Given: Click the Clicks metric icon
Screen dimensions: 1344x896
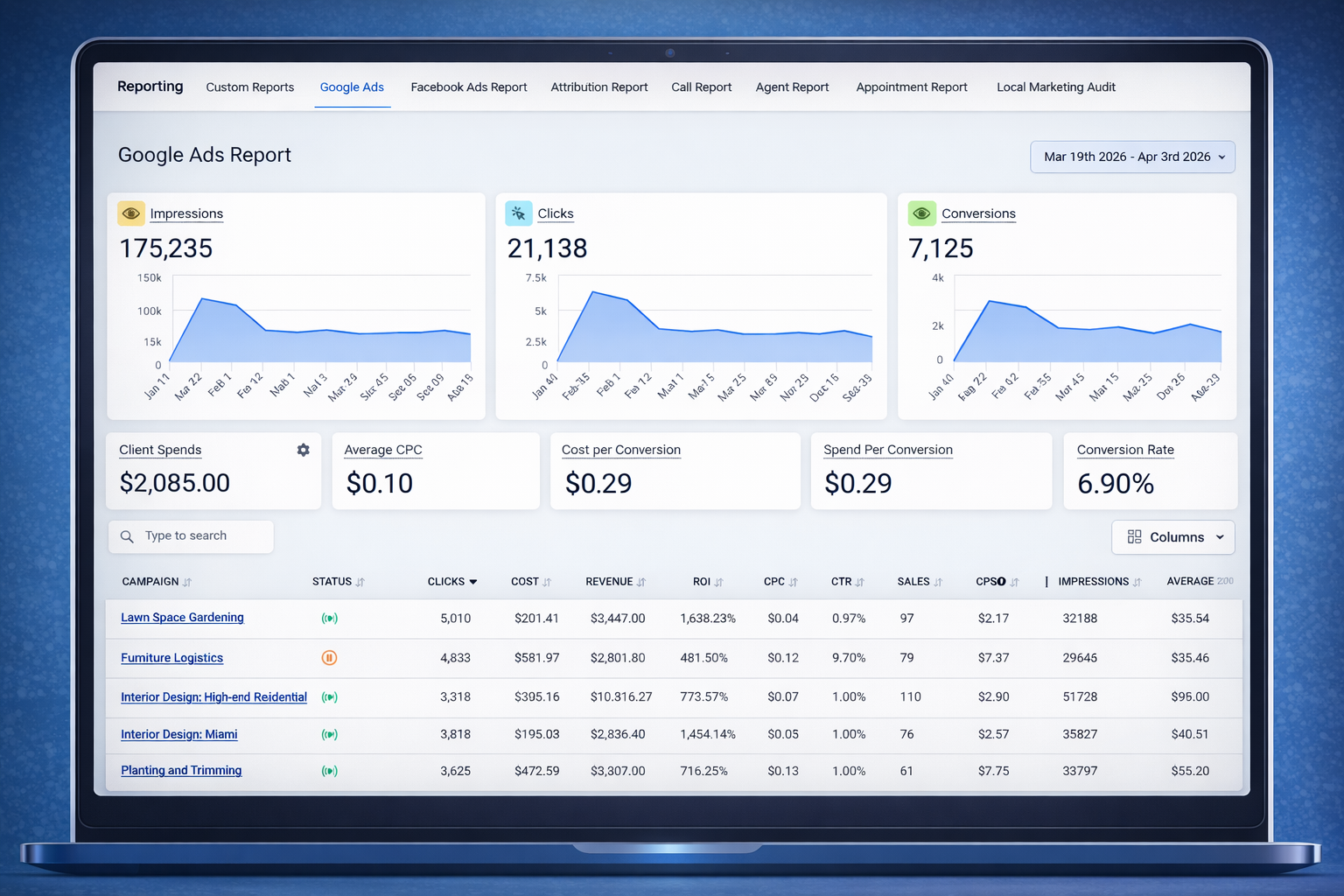Looking at the screenshot, I should [518, 213].
